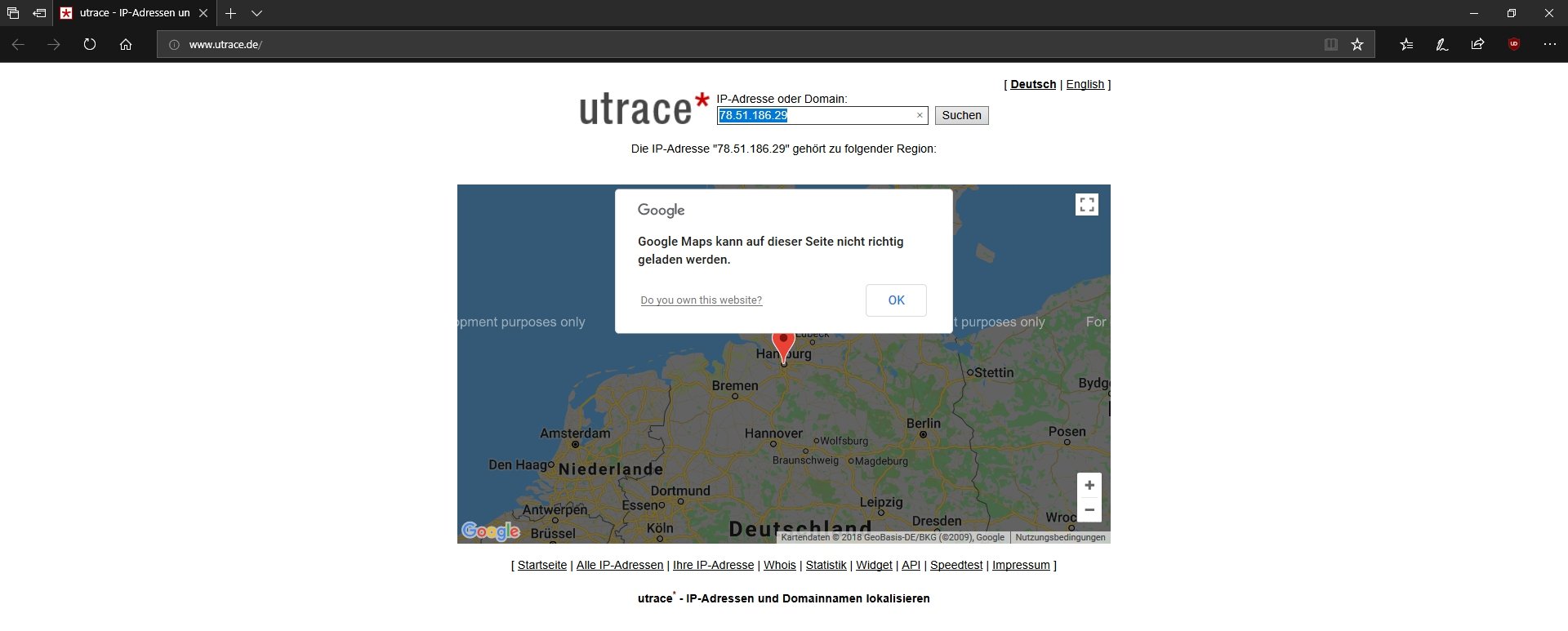Click Dresden label on the map
This screenshot has width=1568, height=631.
coord(937,521)
